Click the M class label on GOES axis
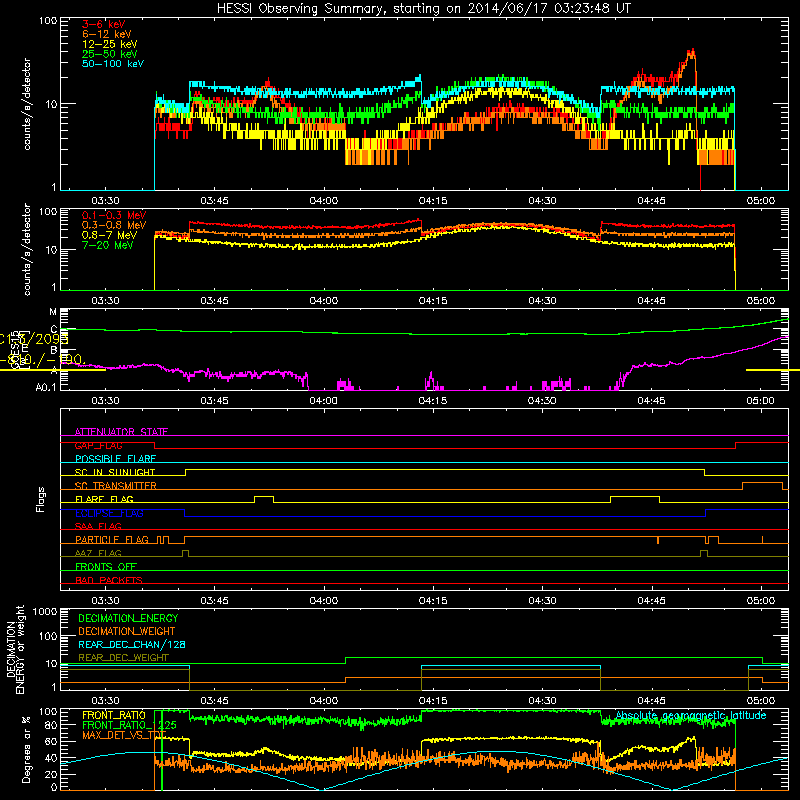The height and width of the screenshot is (800, 800). (54, 312)
